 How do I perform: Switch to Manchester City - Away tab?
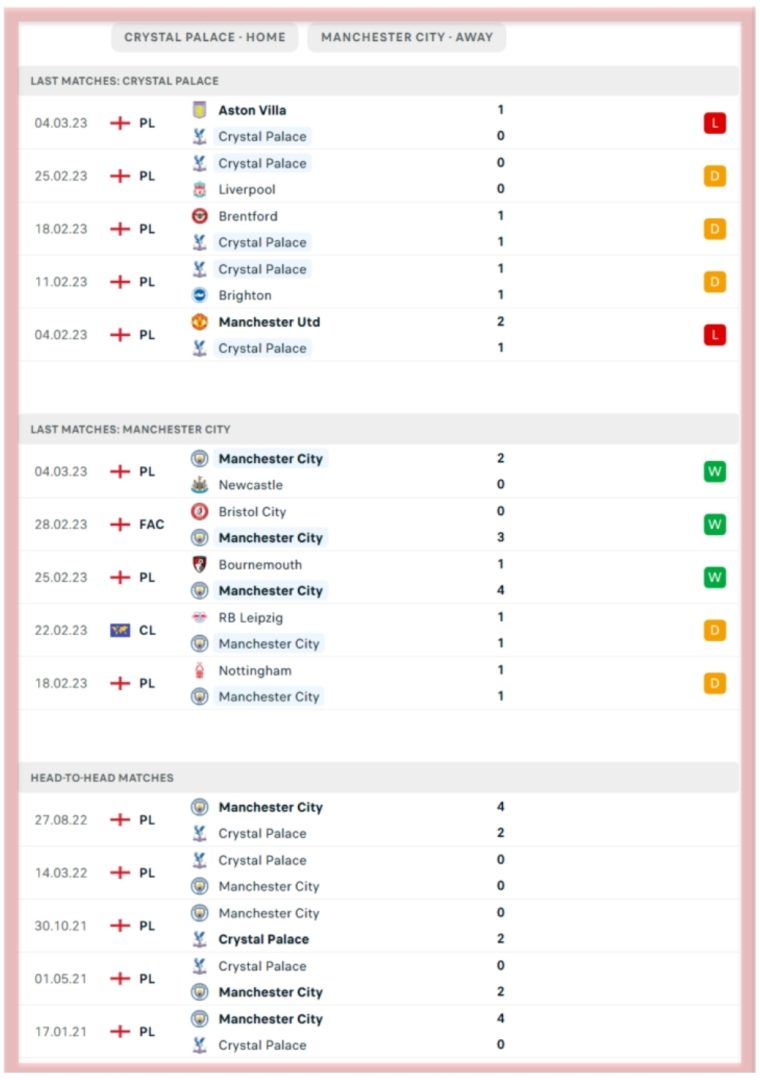click(407, 37)
